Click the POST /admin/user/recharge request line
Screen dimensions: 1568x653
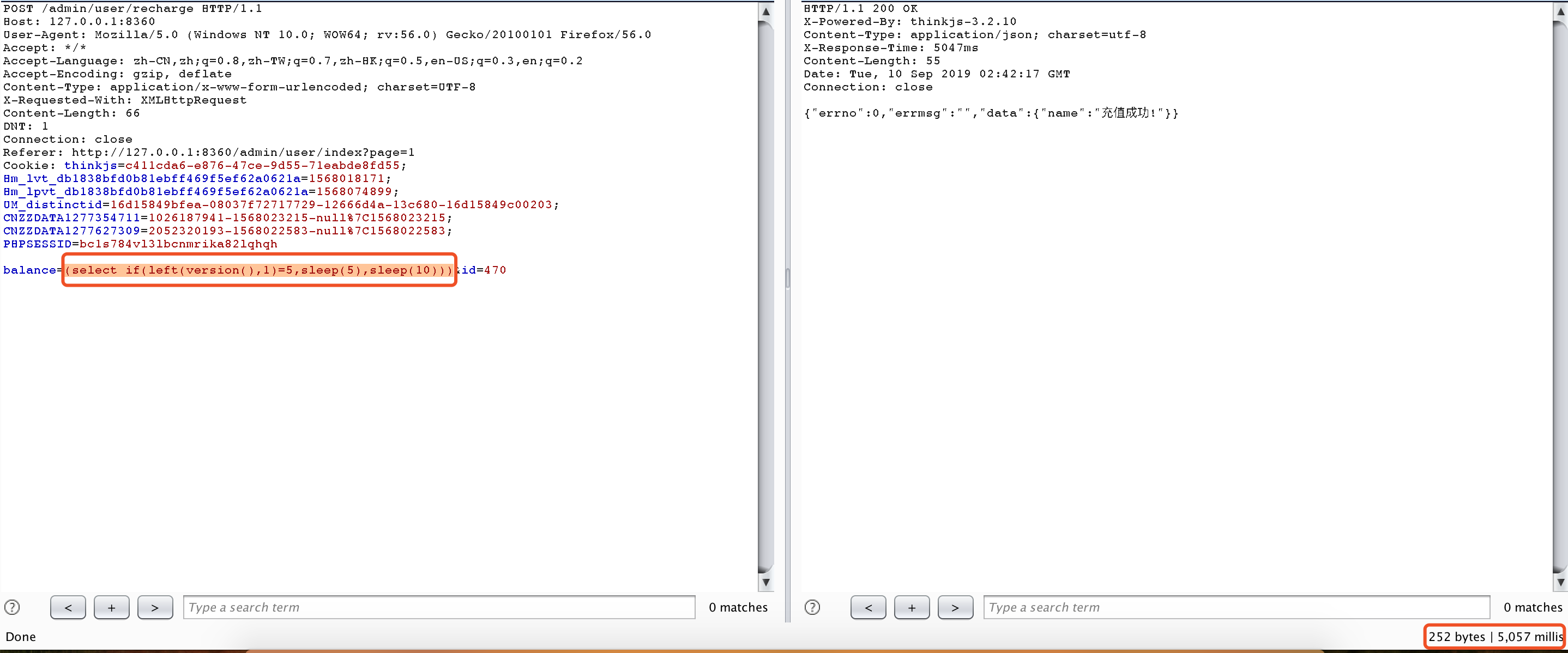click(132, 9)
